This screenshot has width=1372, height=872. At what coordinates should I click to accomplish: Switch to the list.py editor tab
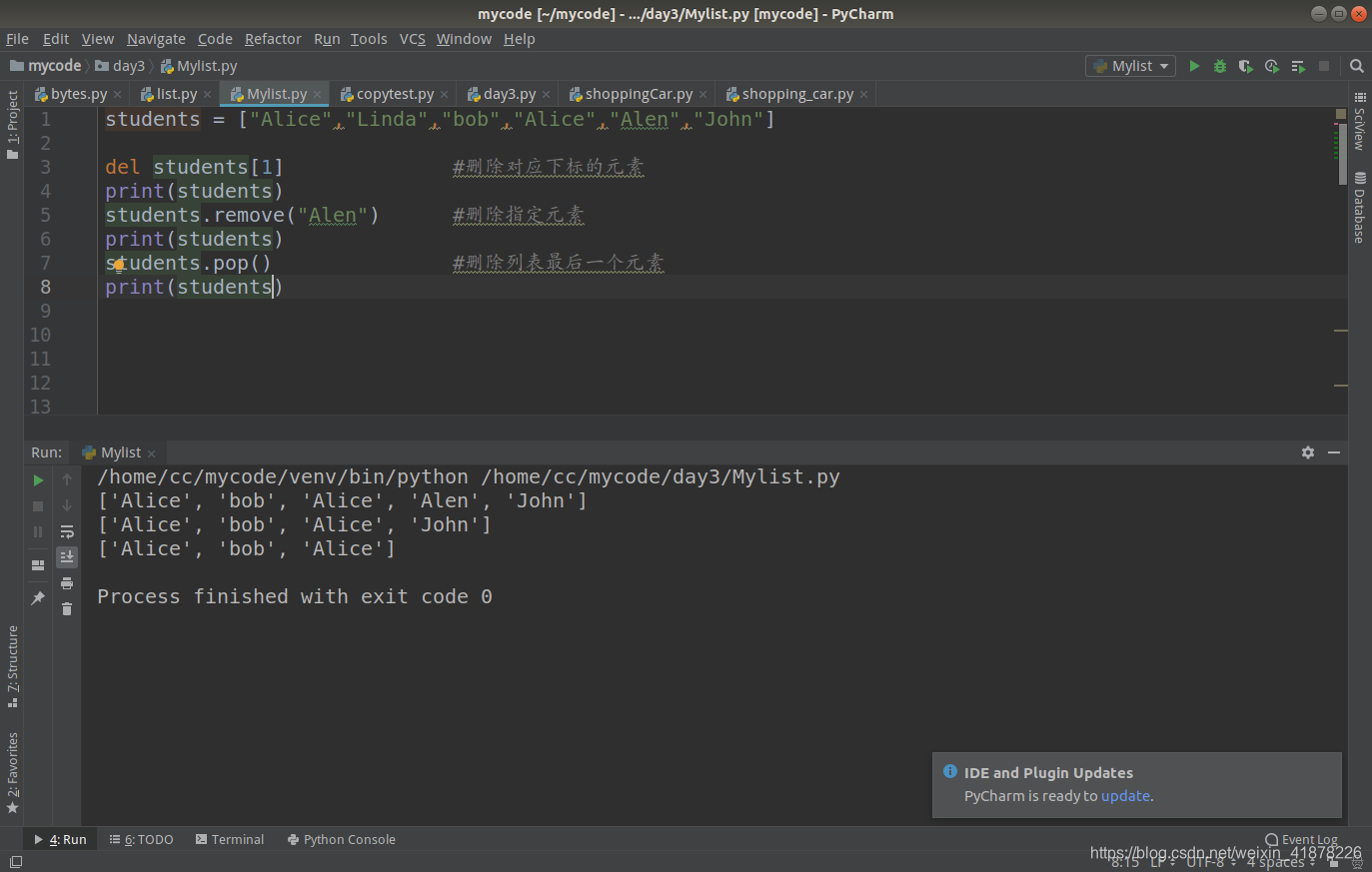click(176, 94)
